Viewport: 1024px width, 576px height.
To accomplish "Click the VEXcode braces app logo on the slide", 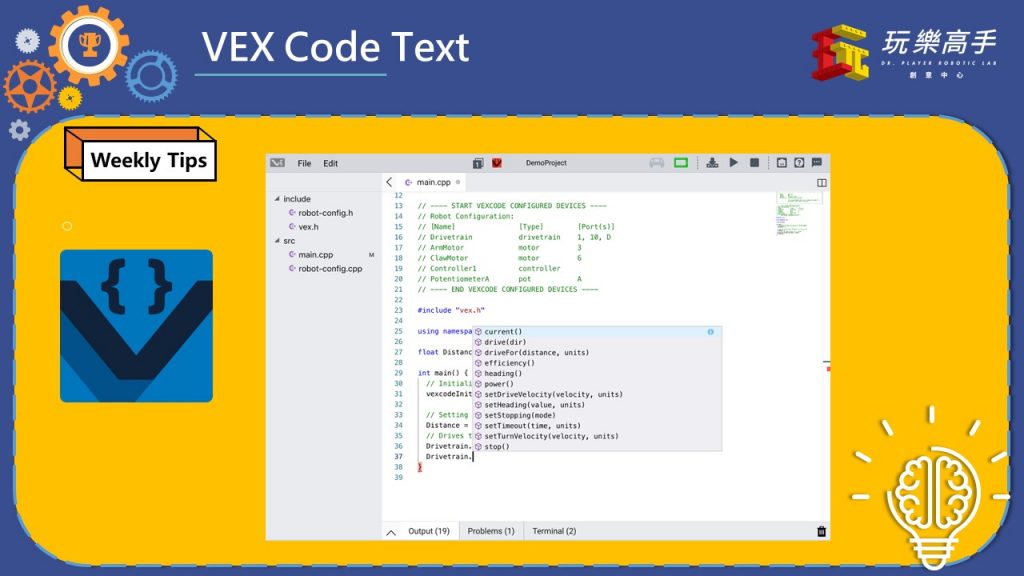I will click(136, 326).
